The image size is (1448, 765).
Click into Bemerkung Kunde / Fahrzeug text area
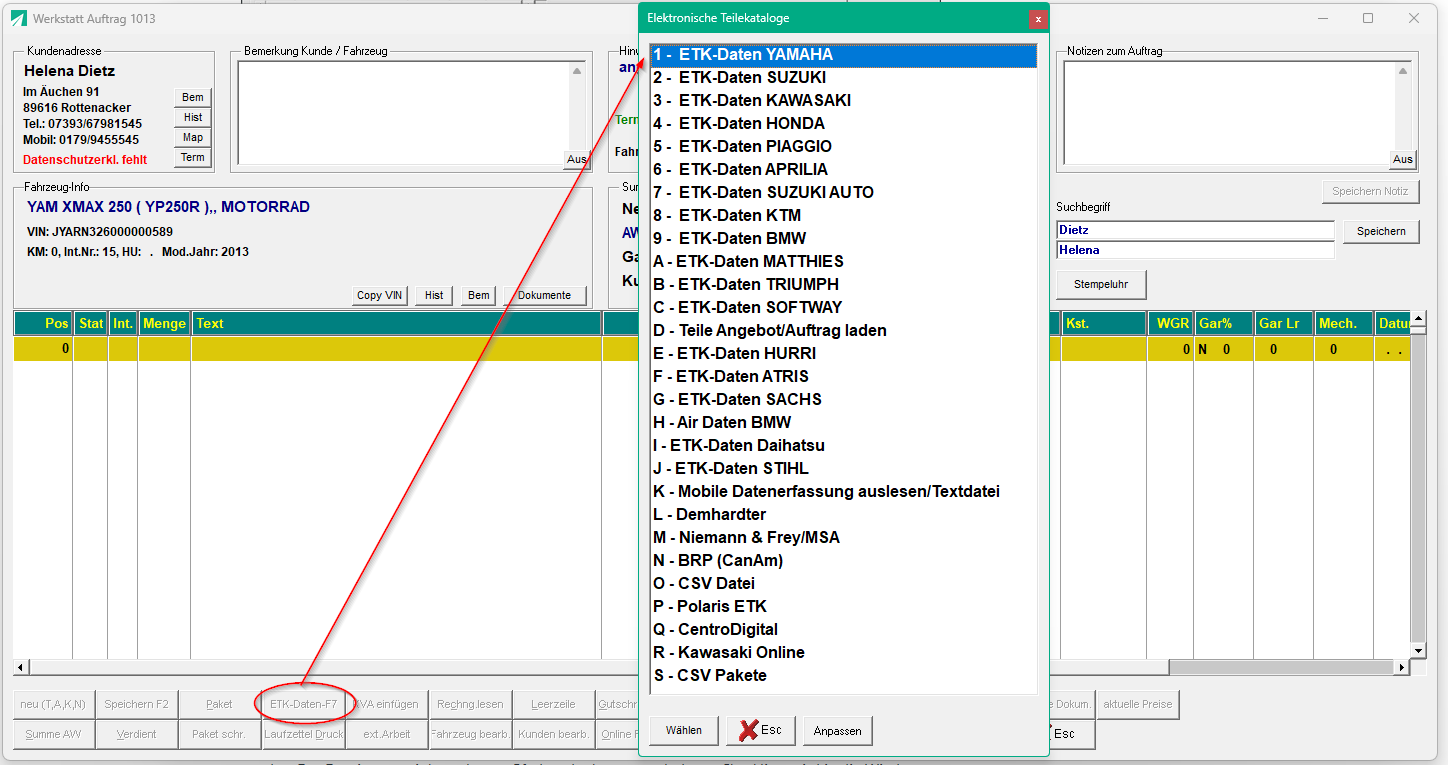pos(404,112)
